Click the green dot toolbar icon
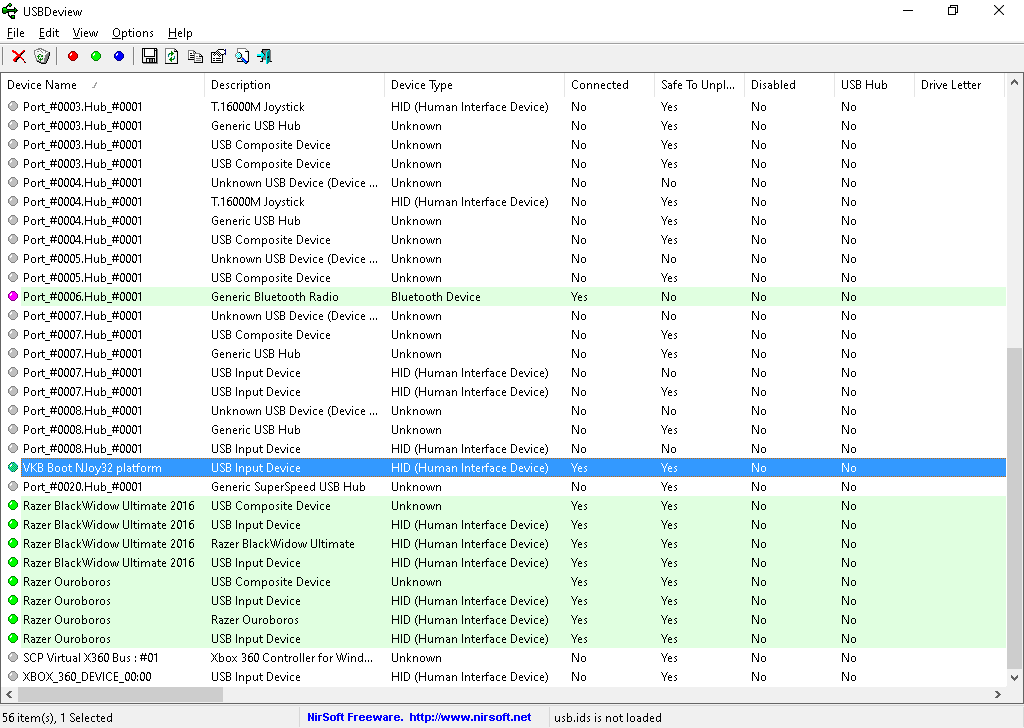Viewport: 1024px width, 728px height. [96, 57]
